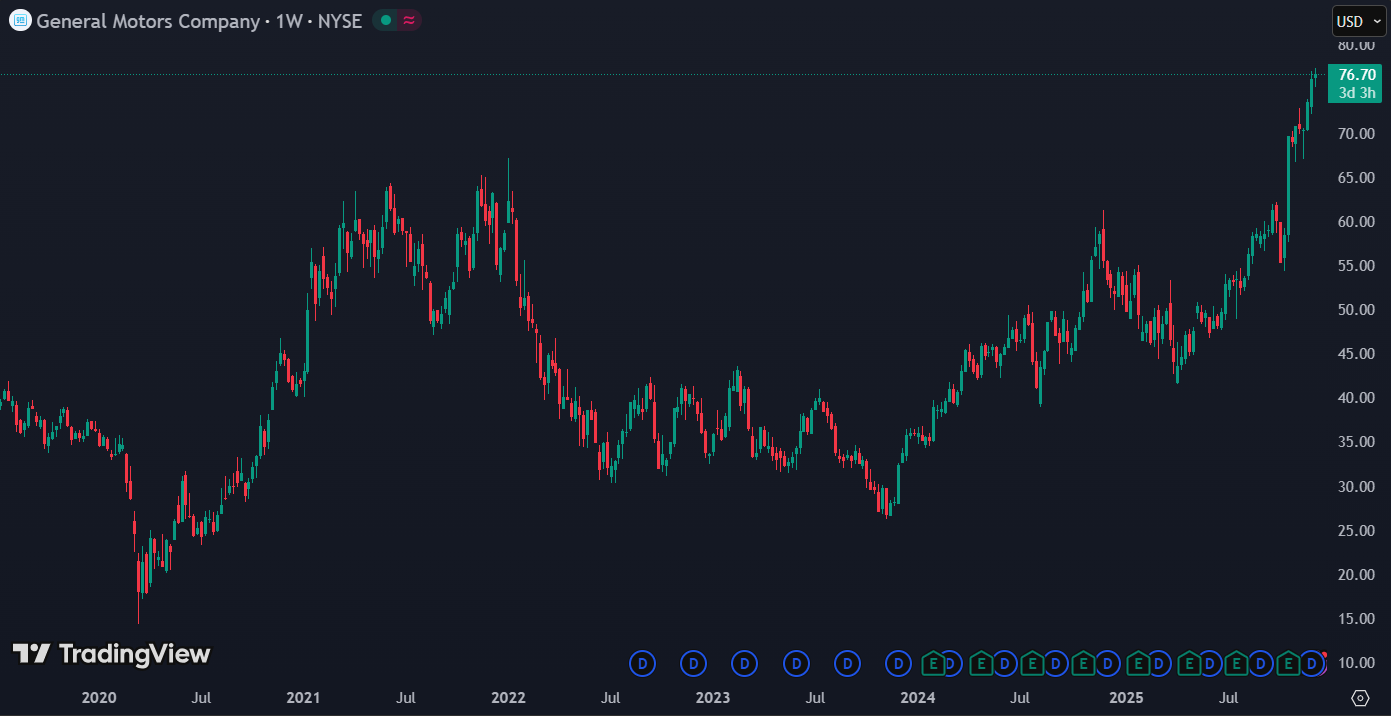Click the first earnings marker after the 2024 label
The image size is (1391, 716).
pyautogui.click(x=933, y=662)
